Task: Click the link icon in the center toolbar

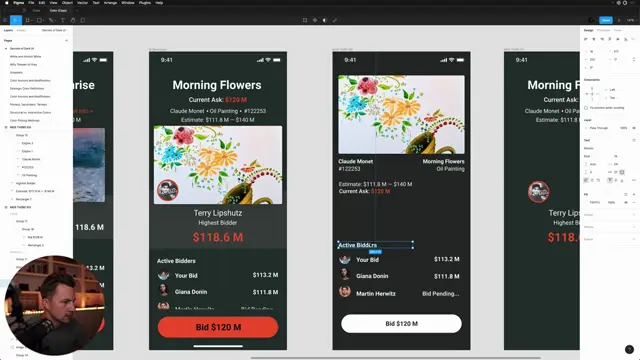Action: pos(335,20)
